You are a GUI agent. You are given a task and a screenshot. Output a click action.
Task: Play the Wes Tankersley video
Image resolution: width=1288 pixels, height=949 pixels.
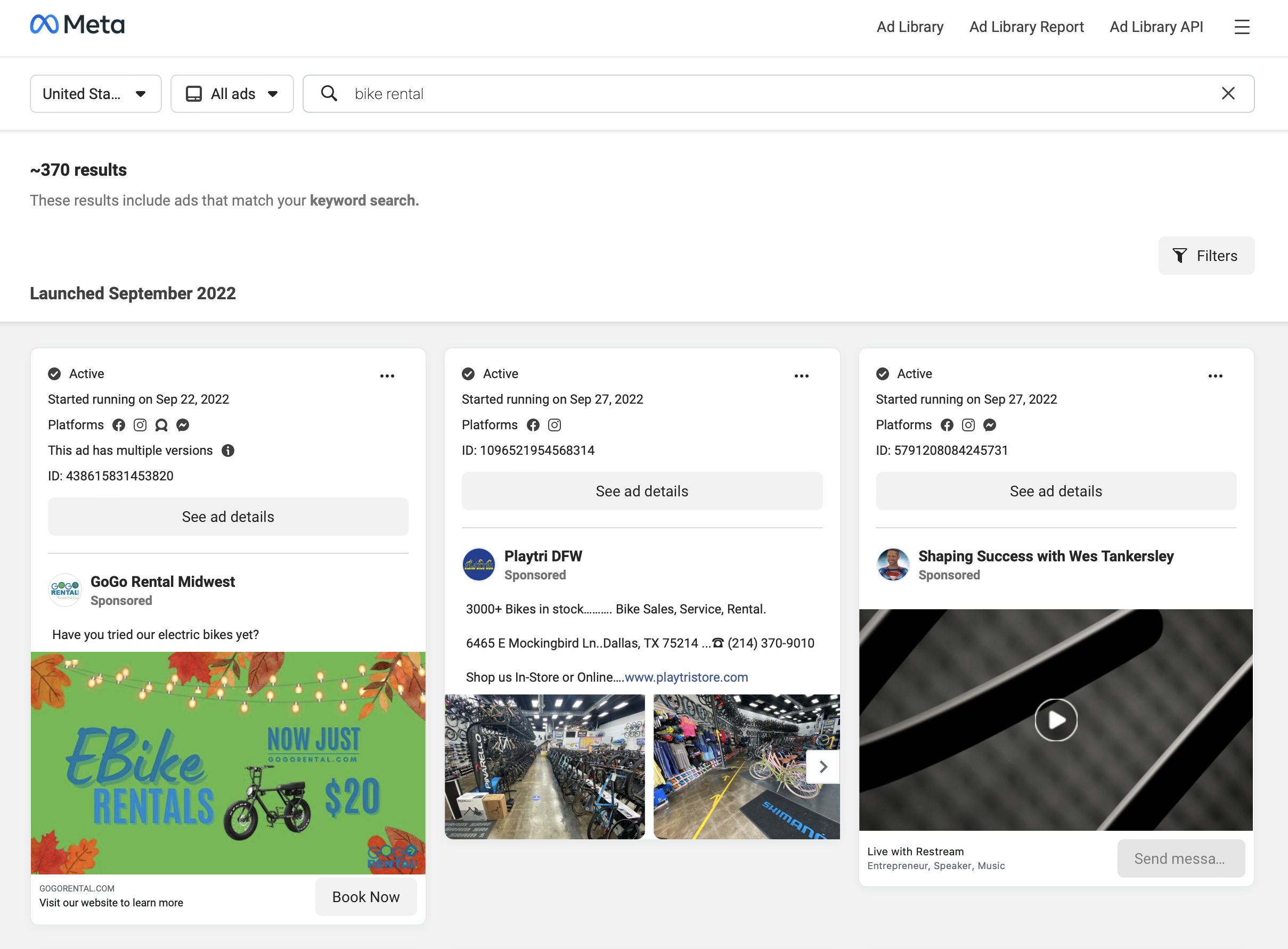pos(1055,720)
